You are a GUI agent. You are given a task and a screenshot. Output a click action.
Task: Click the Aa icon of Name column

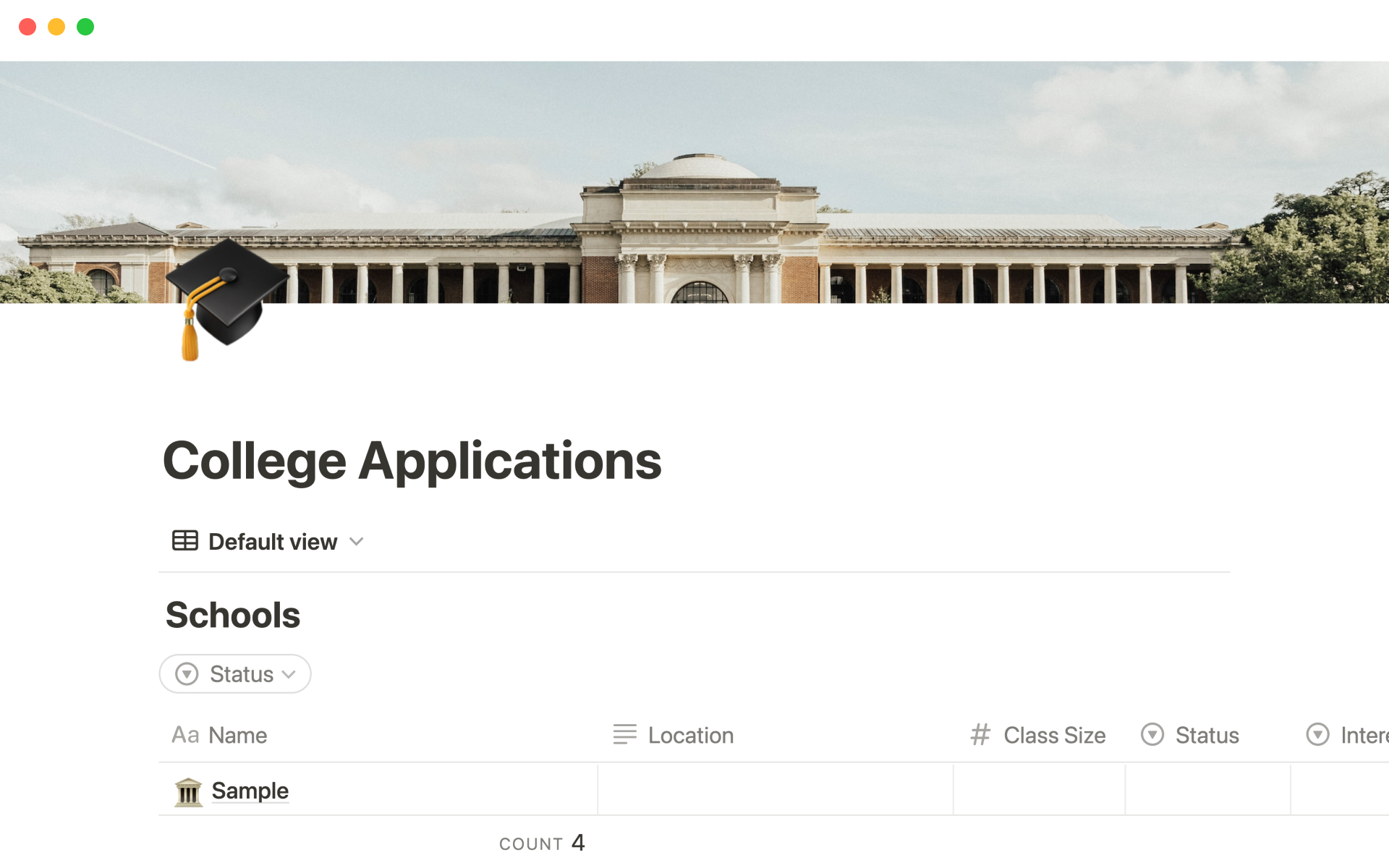(185, 735)
